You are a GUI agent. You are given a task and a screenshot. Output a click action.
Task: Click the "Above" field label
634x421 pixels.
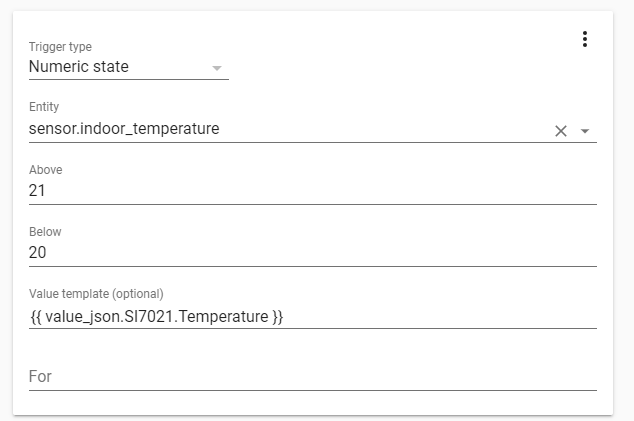(x=45, y=170)
